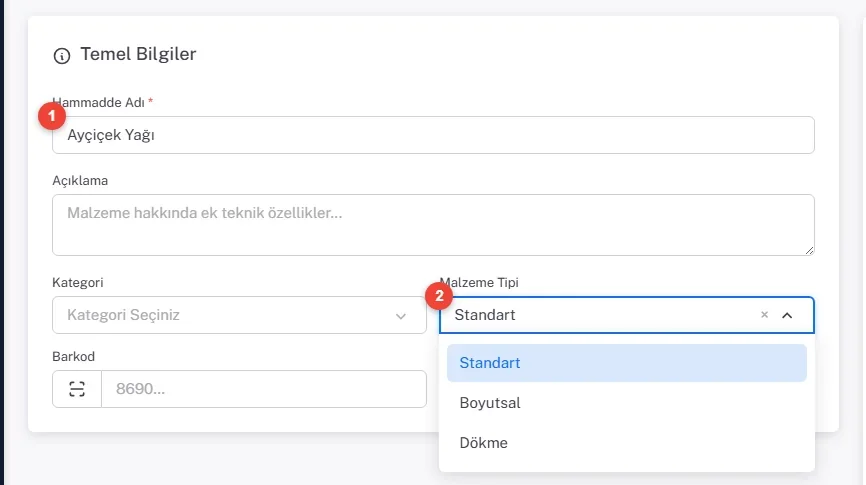Click the Açıklama label

coord(80,181)
